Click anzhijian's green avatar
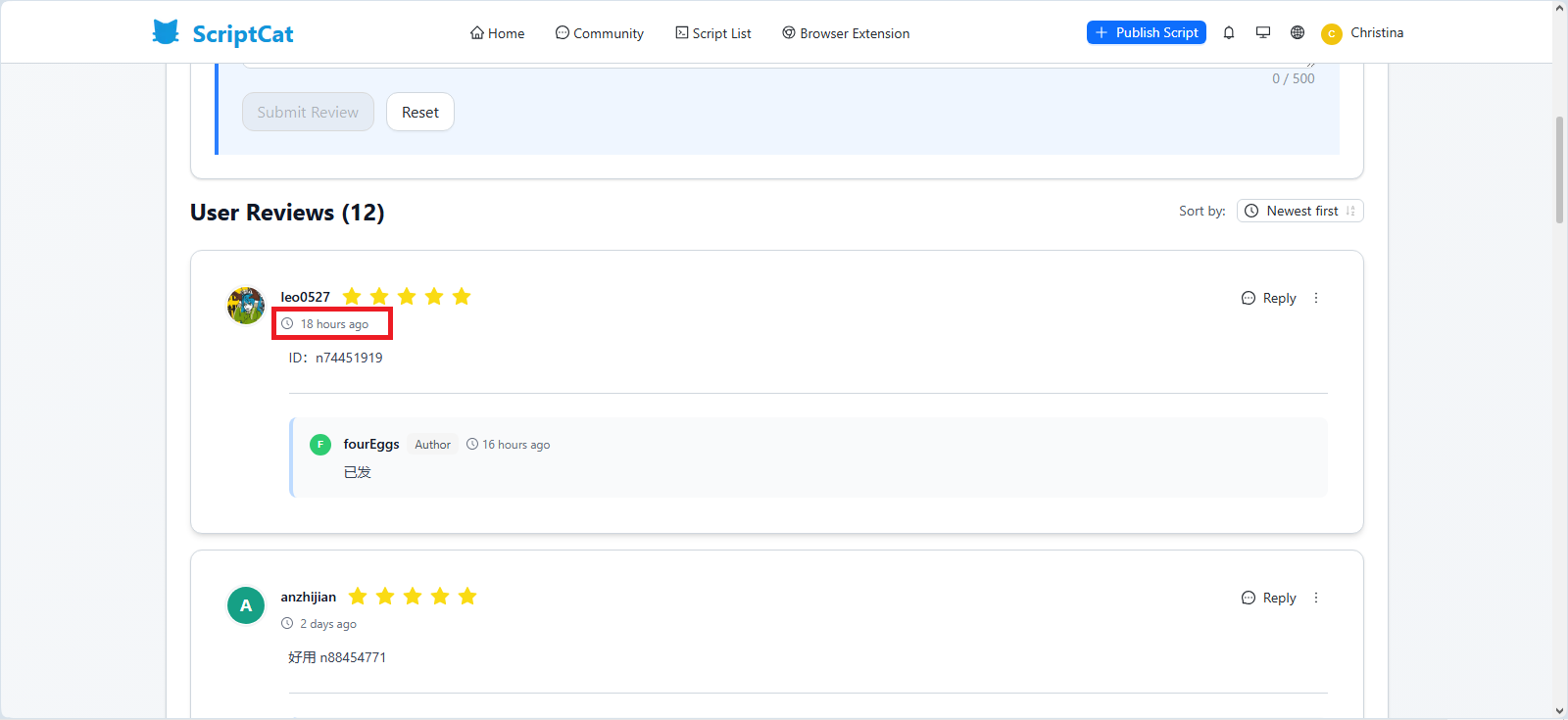Screen dimensions: 1568x720 246,605
